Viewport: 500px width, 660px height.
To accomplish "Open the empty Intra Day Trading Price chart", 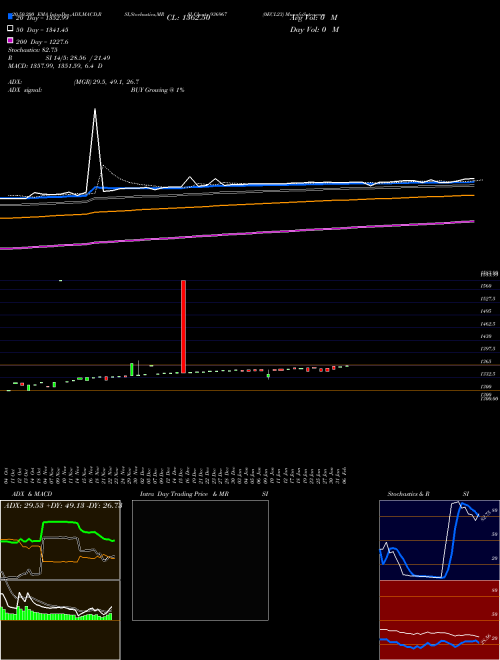I will (200, 560).
